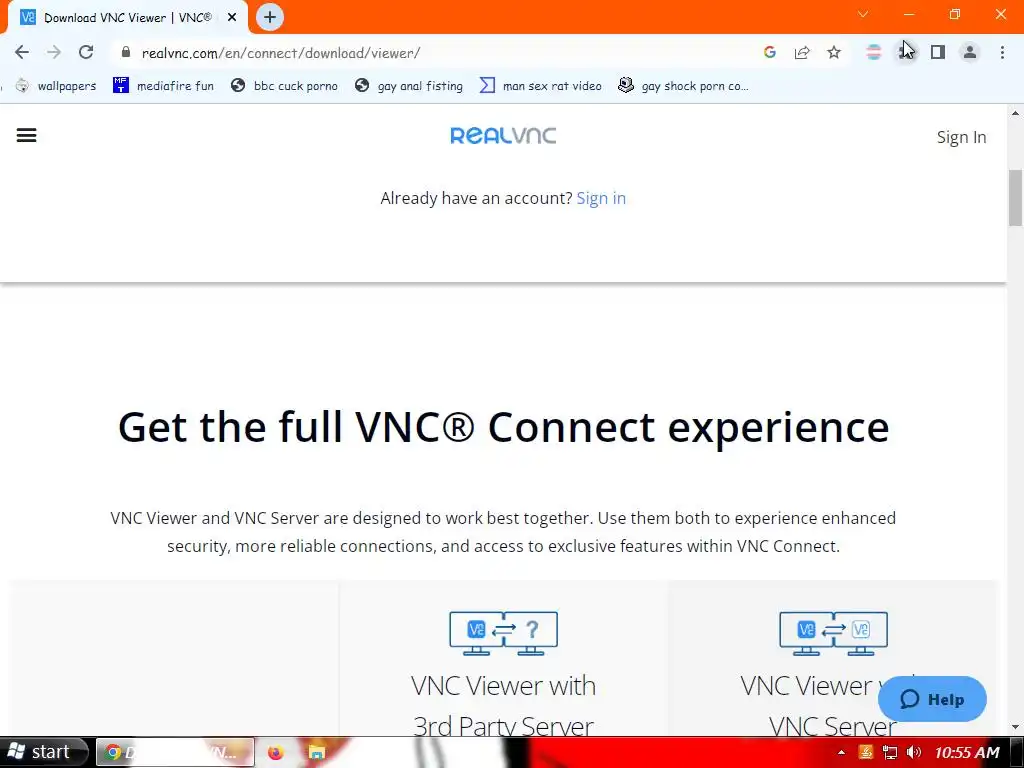Click the blue Sign in link
The height and width of the screenshot is (768, 1024).
point(601,198)
